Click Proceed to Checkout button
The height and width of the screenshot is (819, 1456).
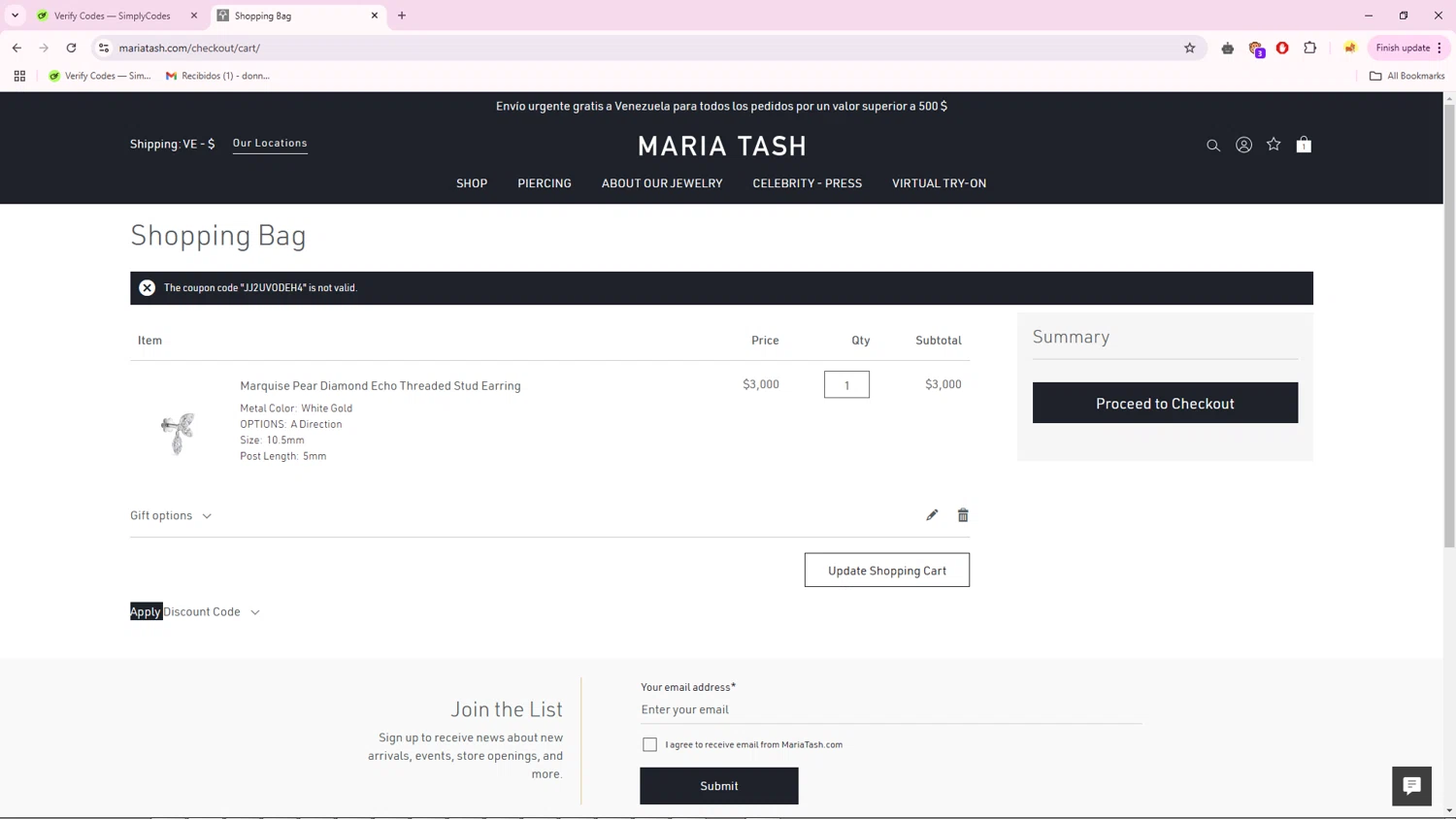pyautogui.click(x=1165, y=403)
